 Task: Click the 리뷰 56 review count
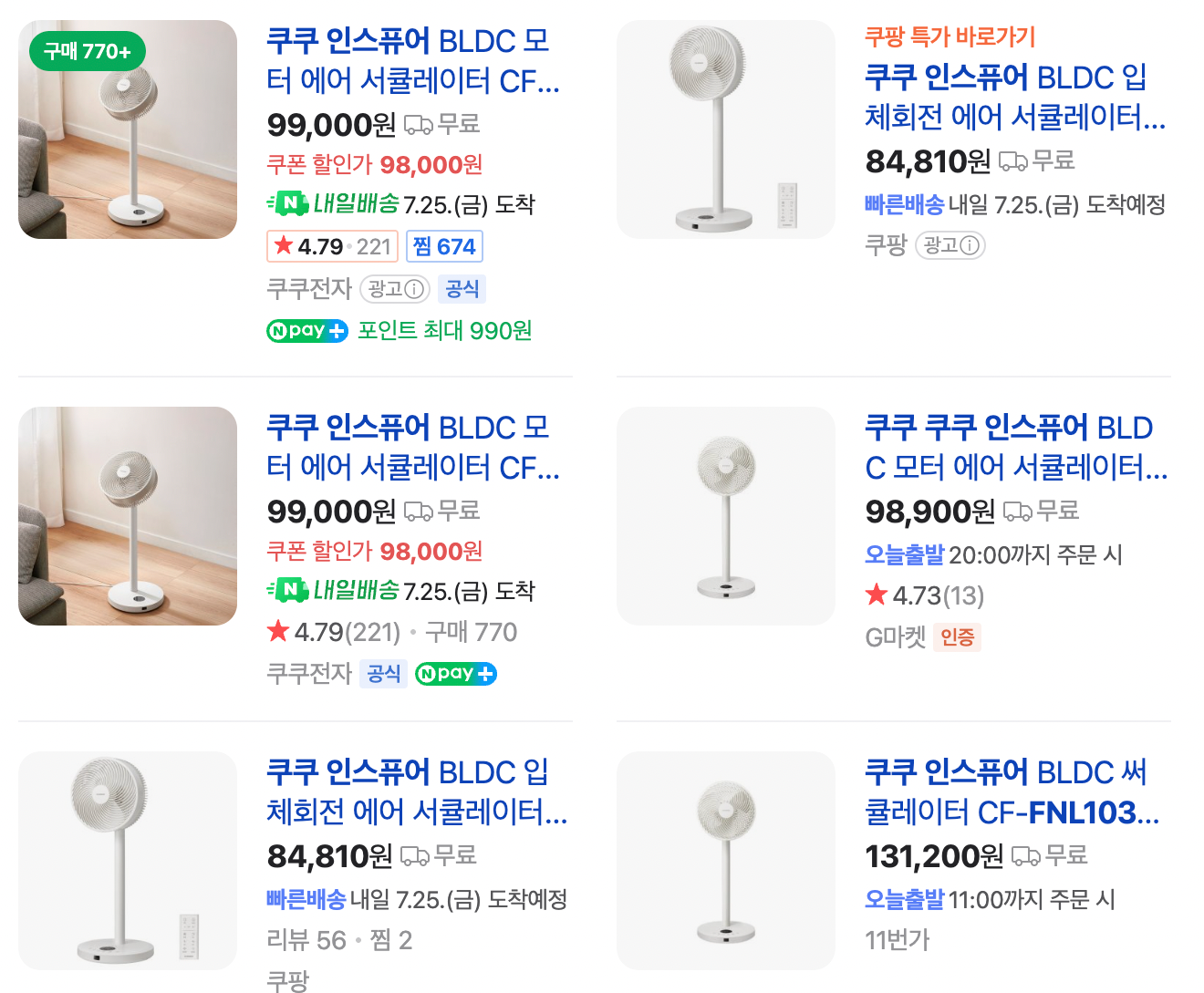click(303, 939)
